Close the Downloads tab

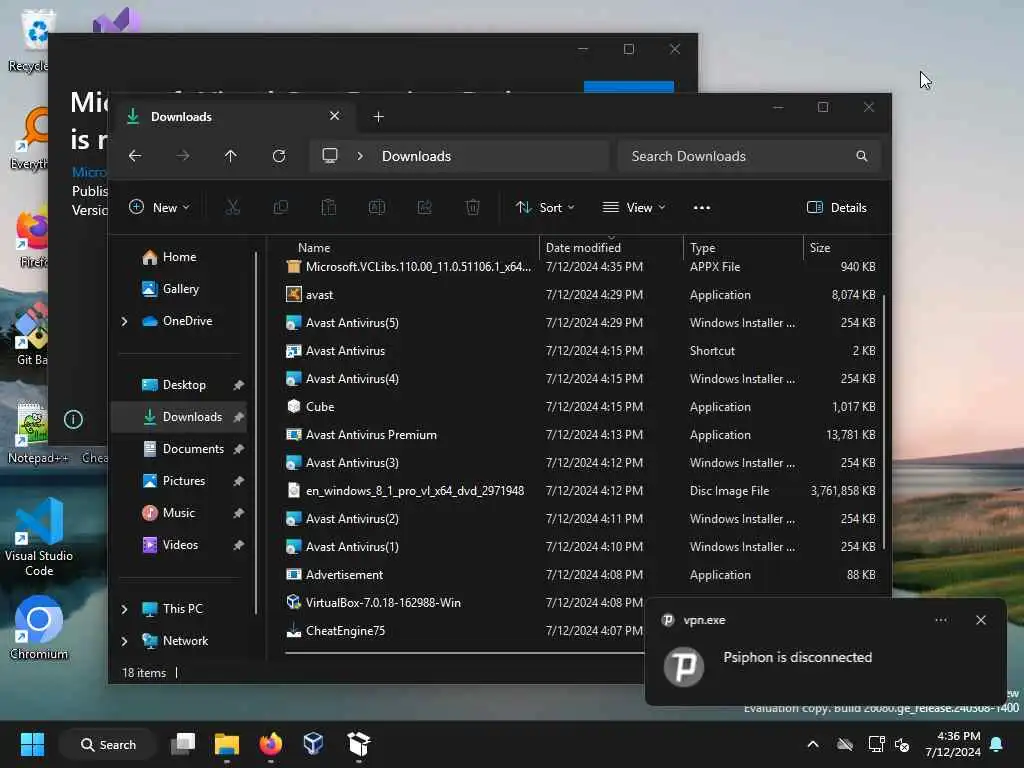point(334,116)
